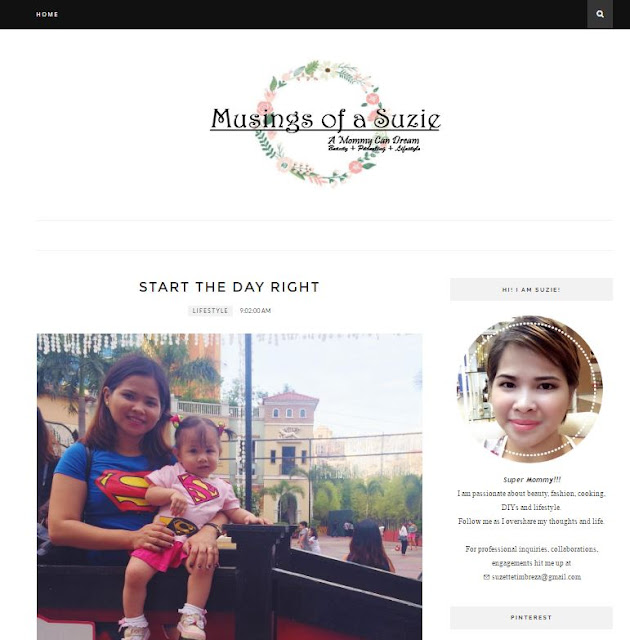Viewport: 630px width, 640px height.
Task: Click the passionate about beauty bio line
Action: 531,493
